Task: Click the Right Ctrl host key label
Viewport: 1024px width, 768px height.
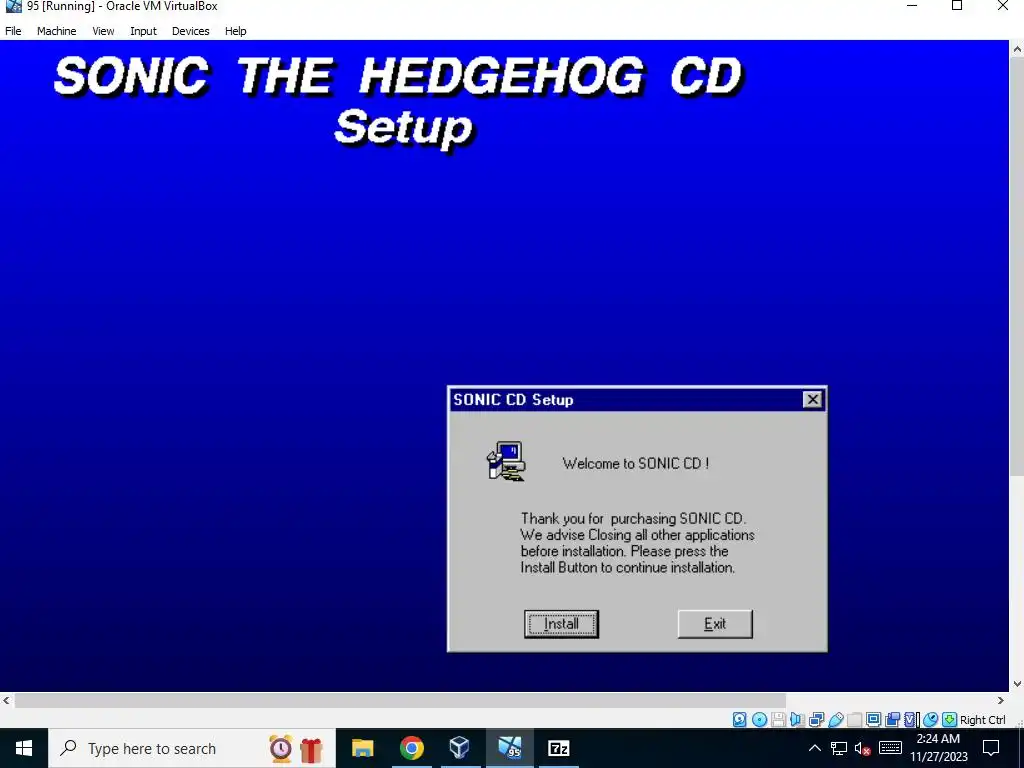Action: point(983,720)
